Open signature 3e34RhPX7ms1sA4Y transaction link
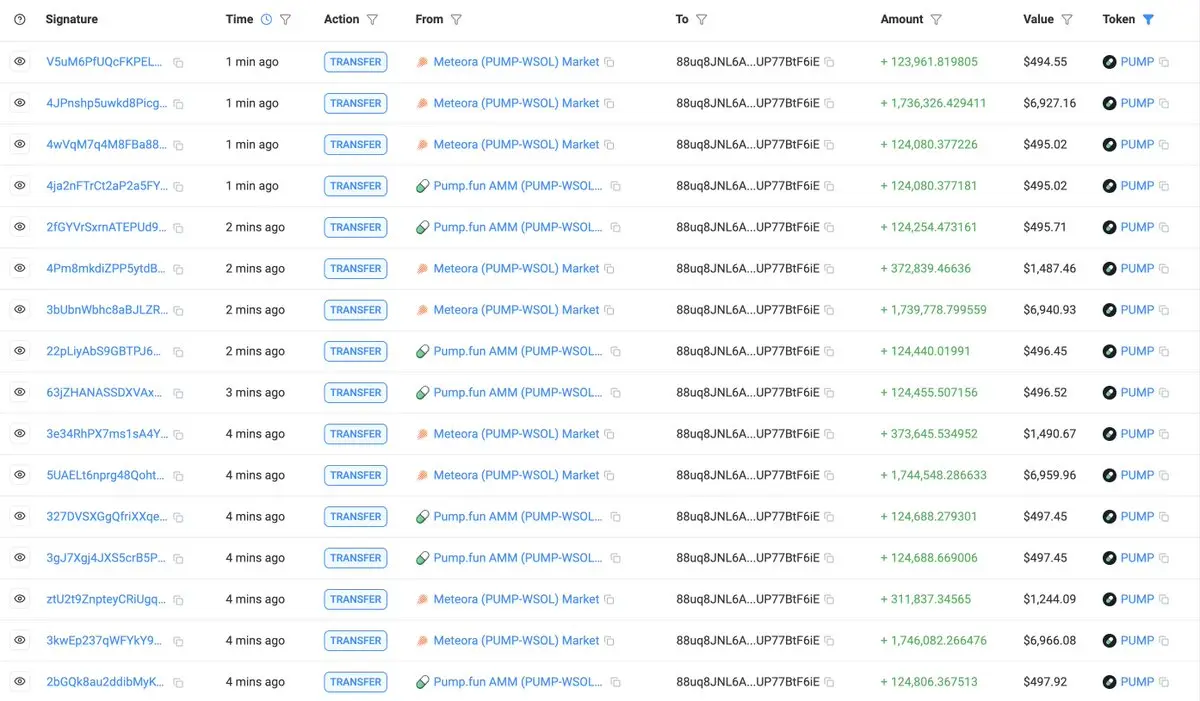The width and height of the screenshot is (1200, 701). pyautogui.click(x=106, y=434)
